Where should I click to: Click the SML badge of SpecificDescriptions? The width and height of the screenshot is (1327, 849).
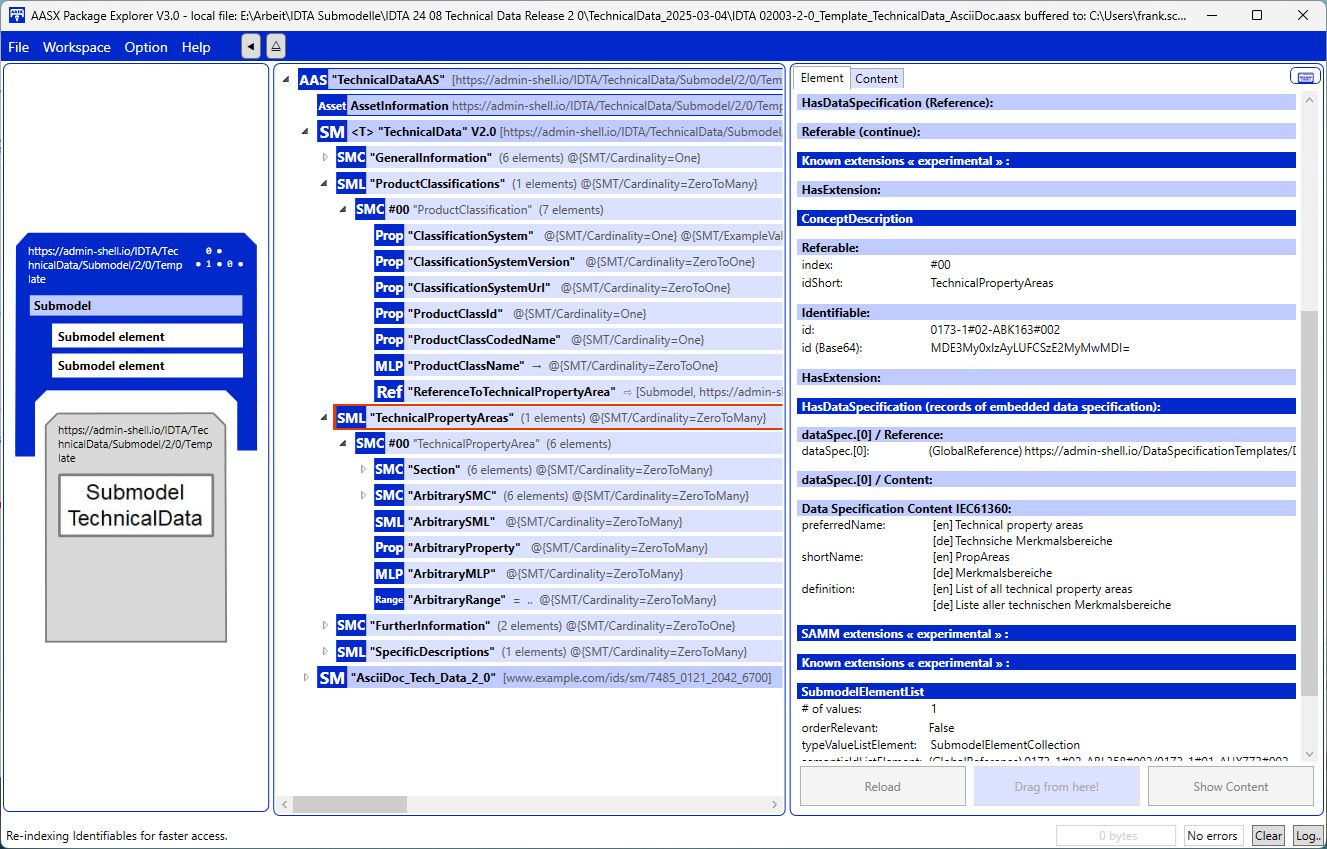tap(351, 652)
